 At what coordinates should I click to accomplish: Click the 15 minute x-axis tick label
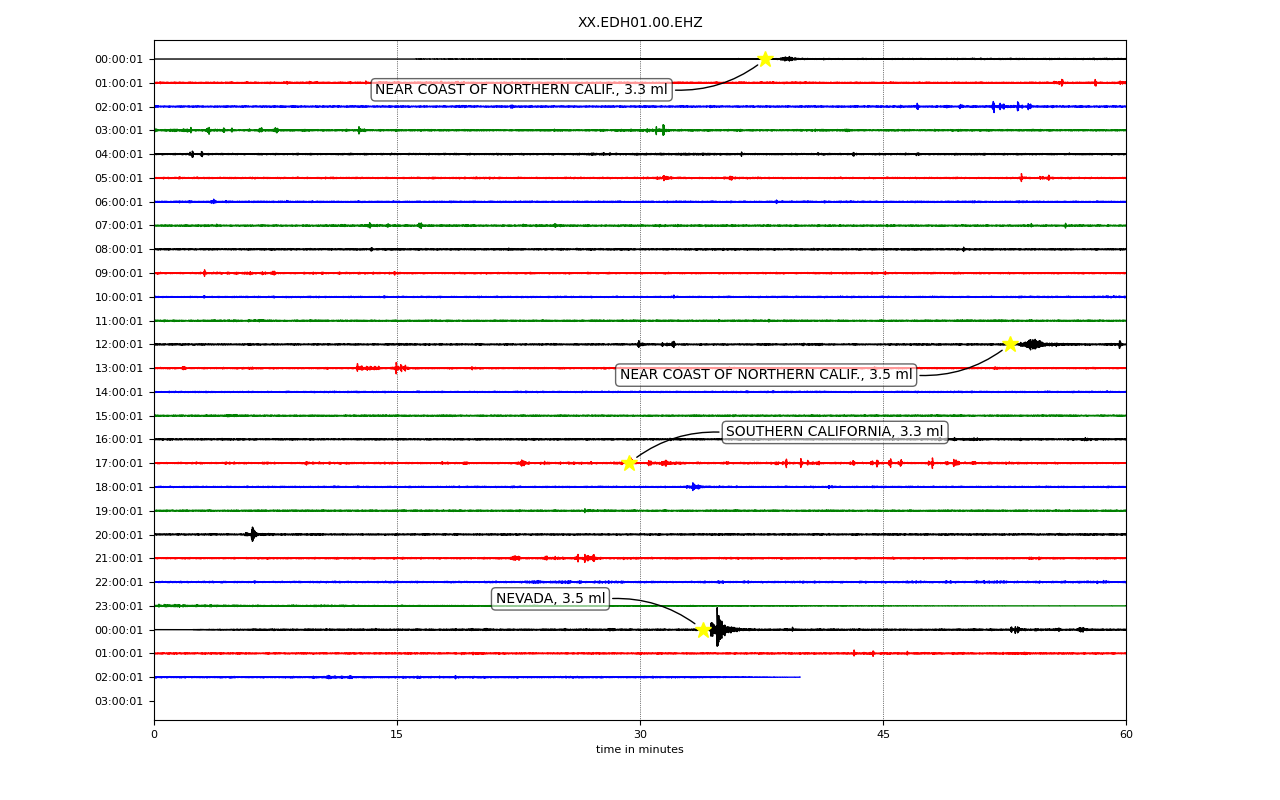point(397,735)
